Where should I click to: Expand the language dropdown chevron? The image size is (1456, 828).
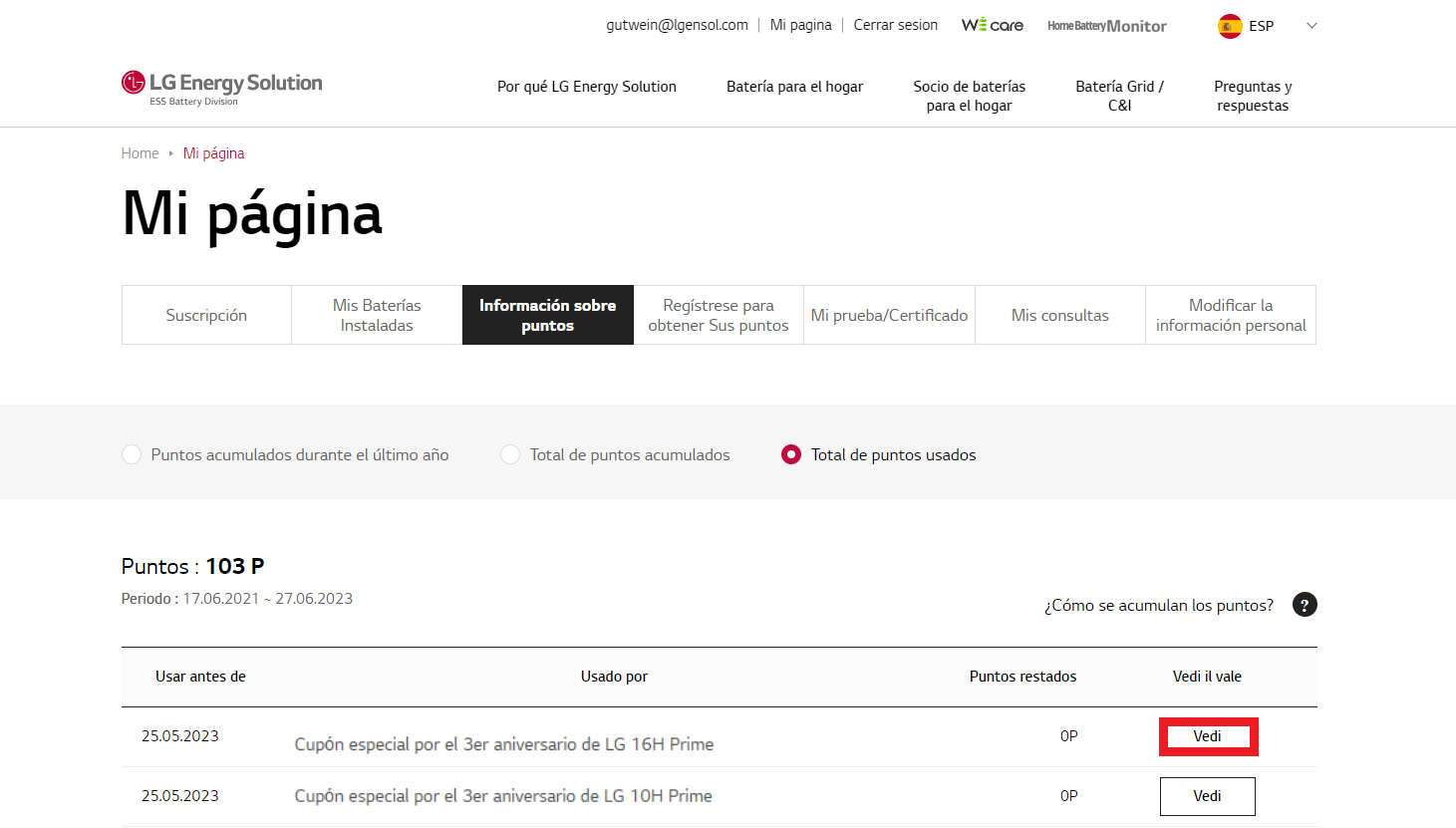pos(1311,26)
